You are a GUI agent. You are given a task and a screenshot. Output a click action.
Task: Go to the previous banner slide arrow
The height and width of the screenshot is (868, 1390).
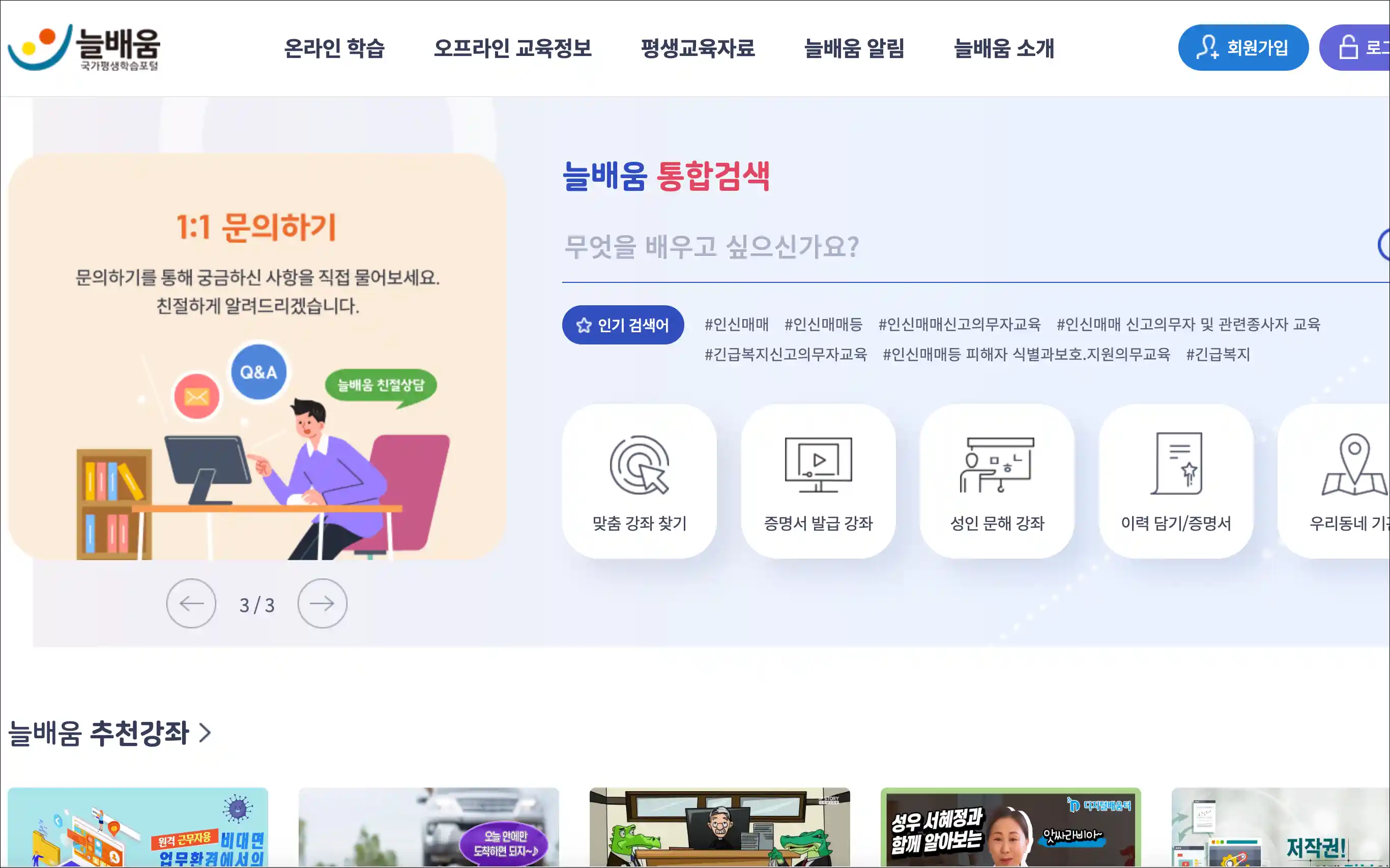click(191, 603)
